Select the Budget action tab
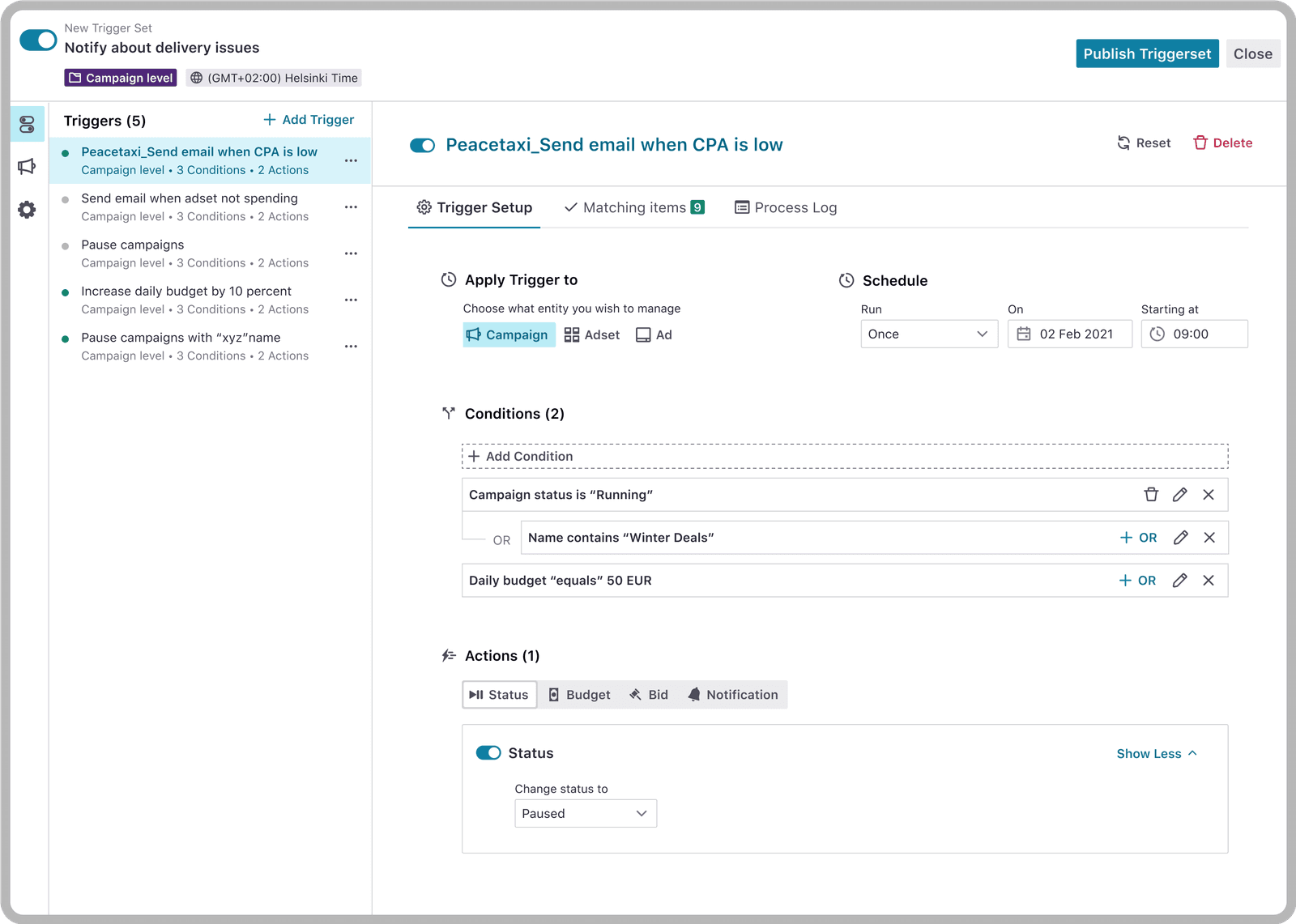 click(580, 695)
